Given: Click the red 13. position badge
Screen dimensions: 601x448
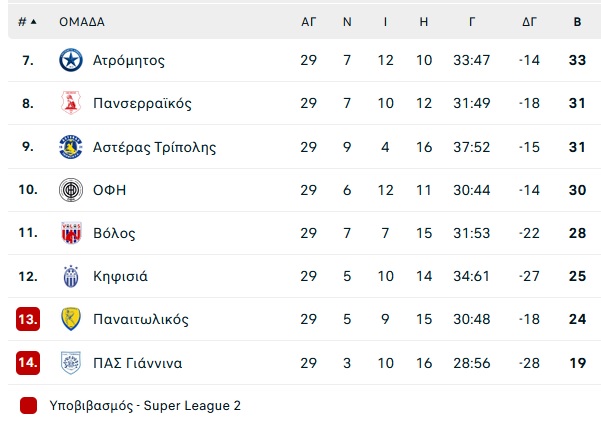Looking at the screenshot, I should click(28, 319).
